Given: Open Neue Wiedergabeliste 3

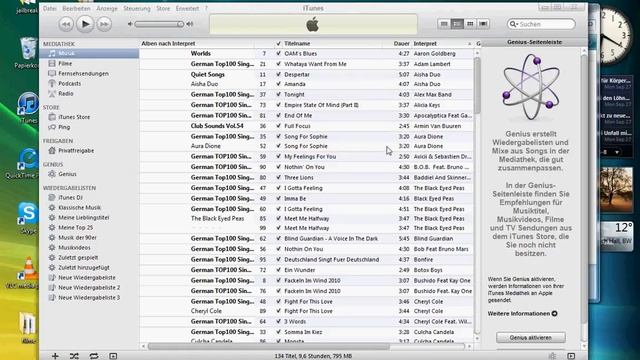Looking at the screenshot, I should [89, 298].
